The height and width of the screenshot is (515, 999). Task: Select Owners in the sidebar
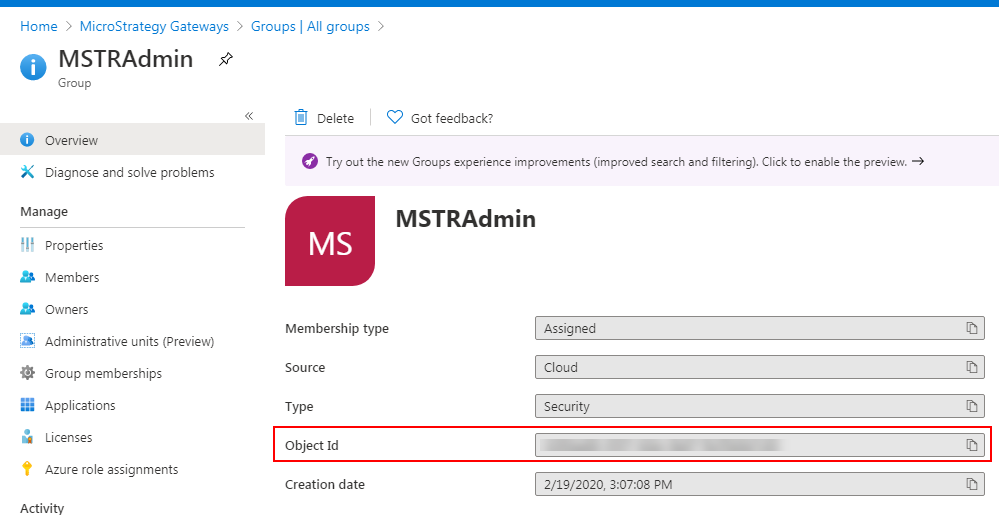pos(66,309)
